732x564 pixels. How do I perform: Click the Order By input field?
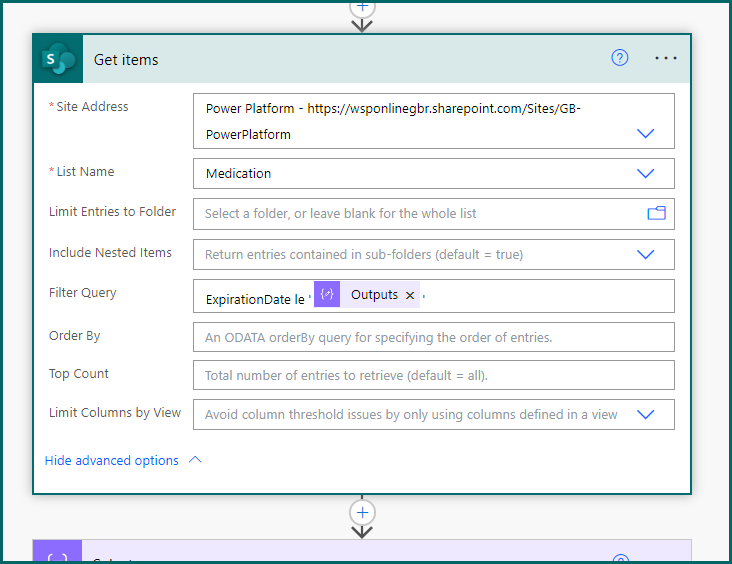click(x=434, y=337)
